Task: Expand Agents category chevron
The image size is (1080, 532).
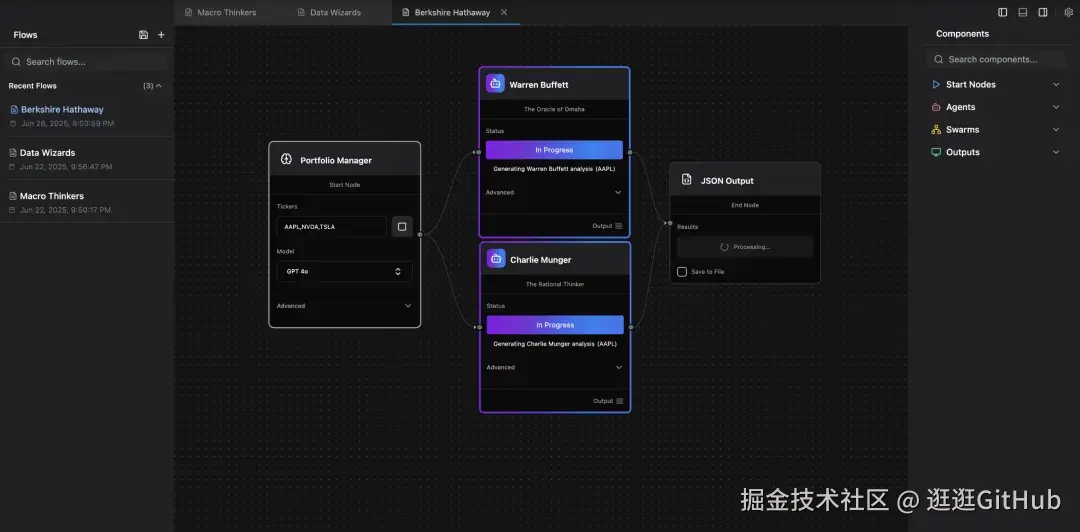Action: point(1056,107)
